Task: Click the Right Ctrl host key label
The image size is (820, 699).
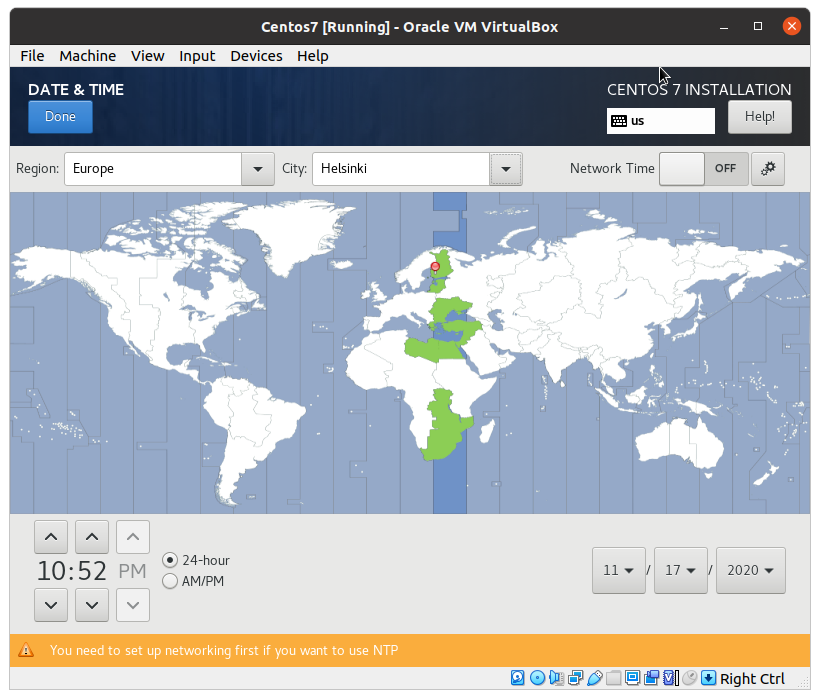Action: coord(752,679)
